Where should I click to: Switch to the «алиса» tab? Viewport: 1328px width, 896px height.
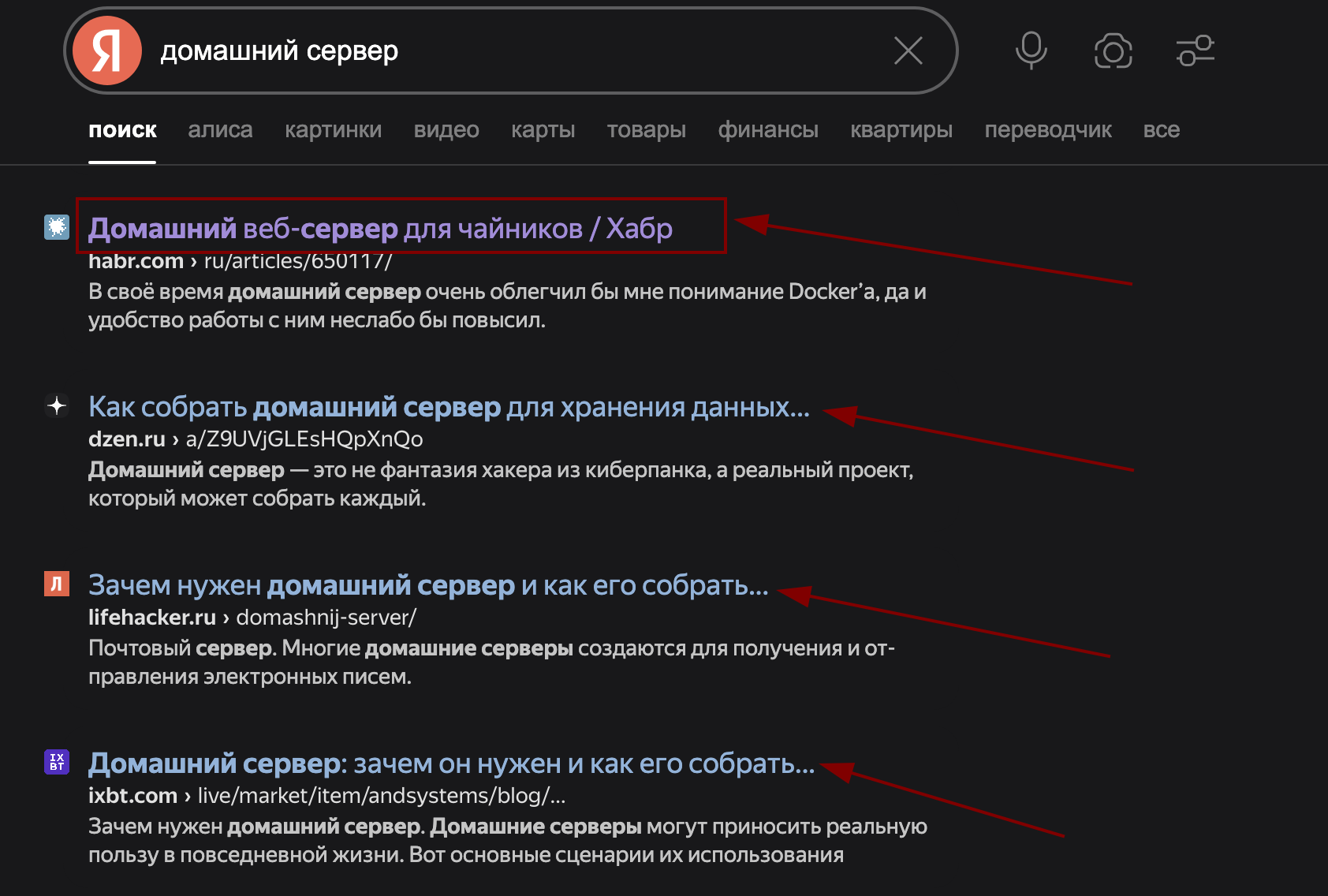[220, 130]
